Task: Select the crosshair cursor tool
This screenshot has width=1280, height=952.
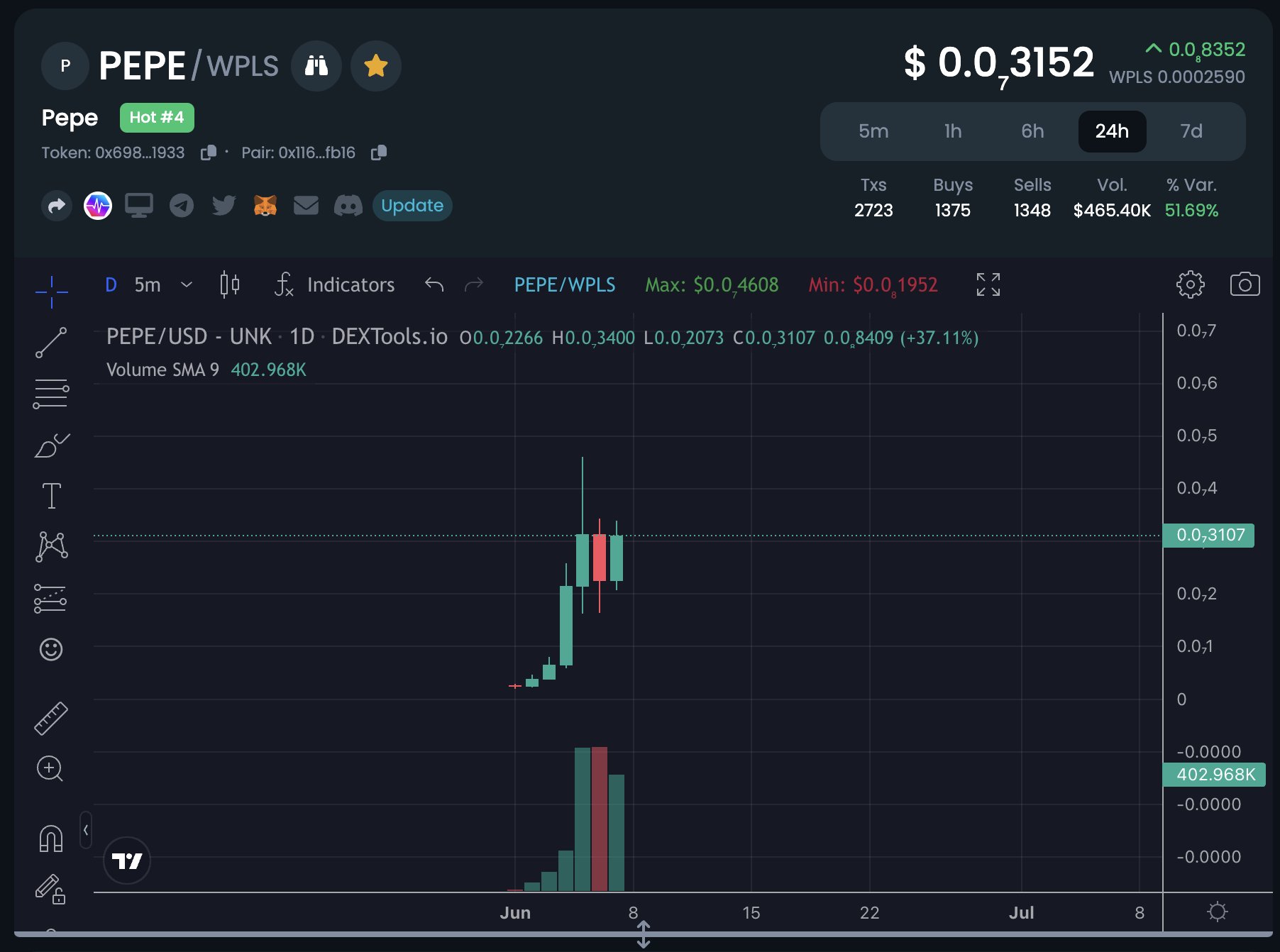Action: [x=52, y=292]
